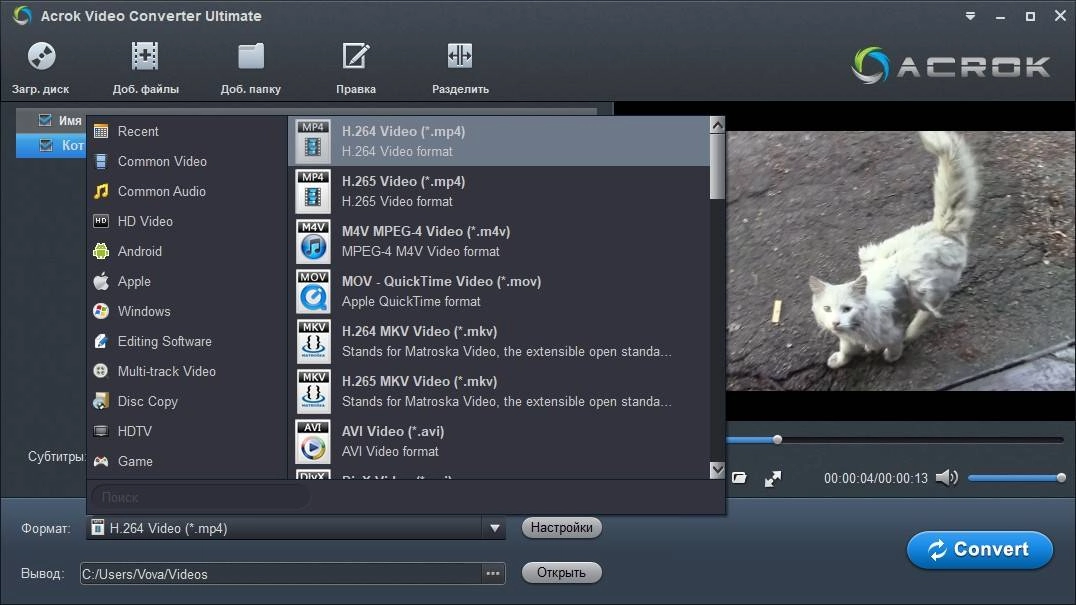Click the output path field C:/Users/Vova/Videos
The width and height of the screenshot is (1076, 605).
281,573
